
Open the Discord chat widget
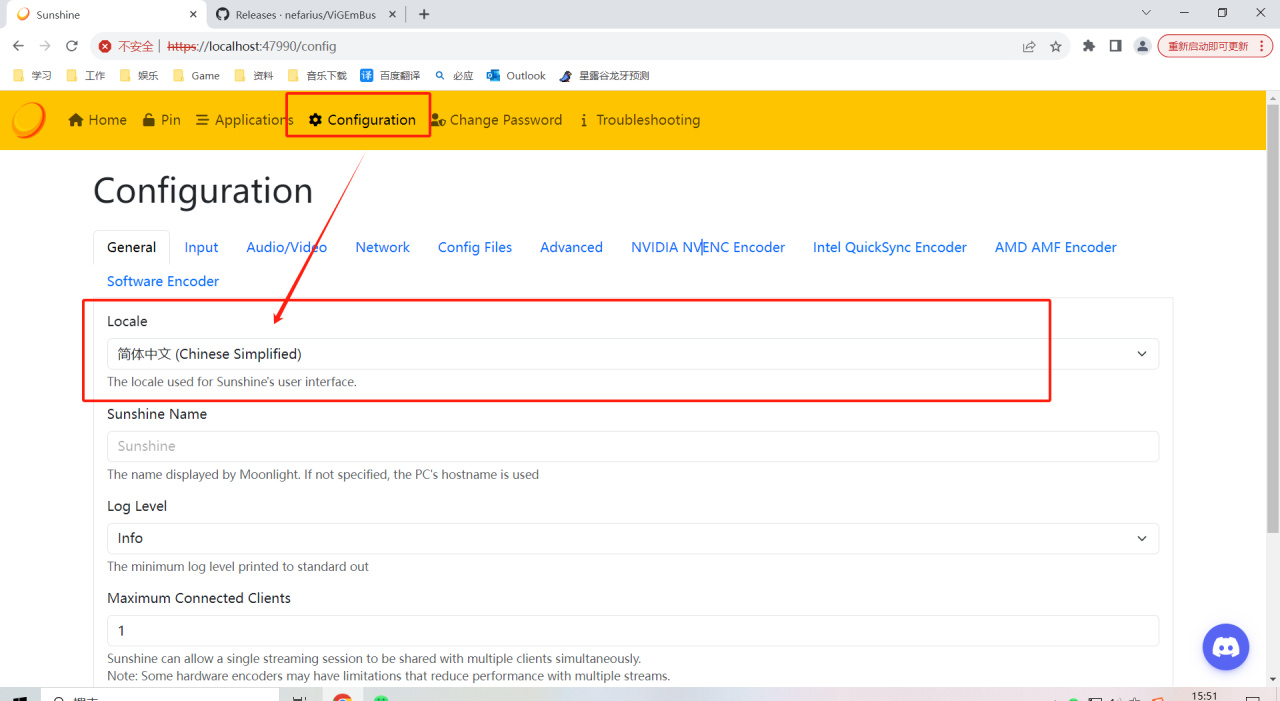click(1226, 647)
